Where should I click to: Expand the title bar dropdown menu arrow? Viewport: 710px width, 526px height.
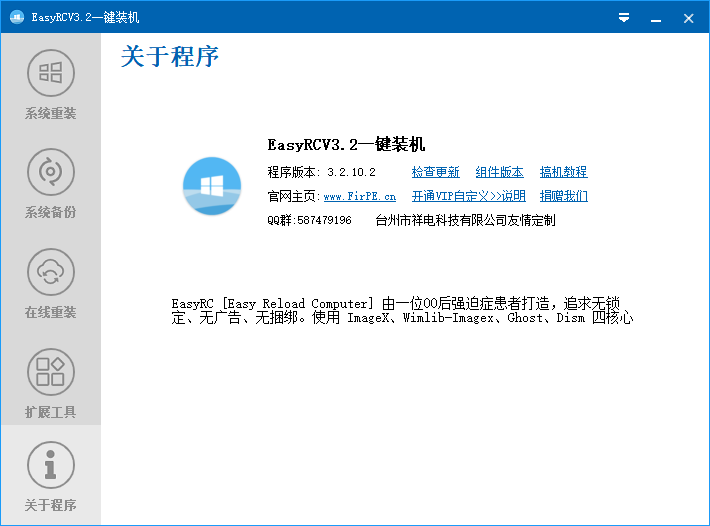[624, 17]
